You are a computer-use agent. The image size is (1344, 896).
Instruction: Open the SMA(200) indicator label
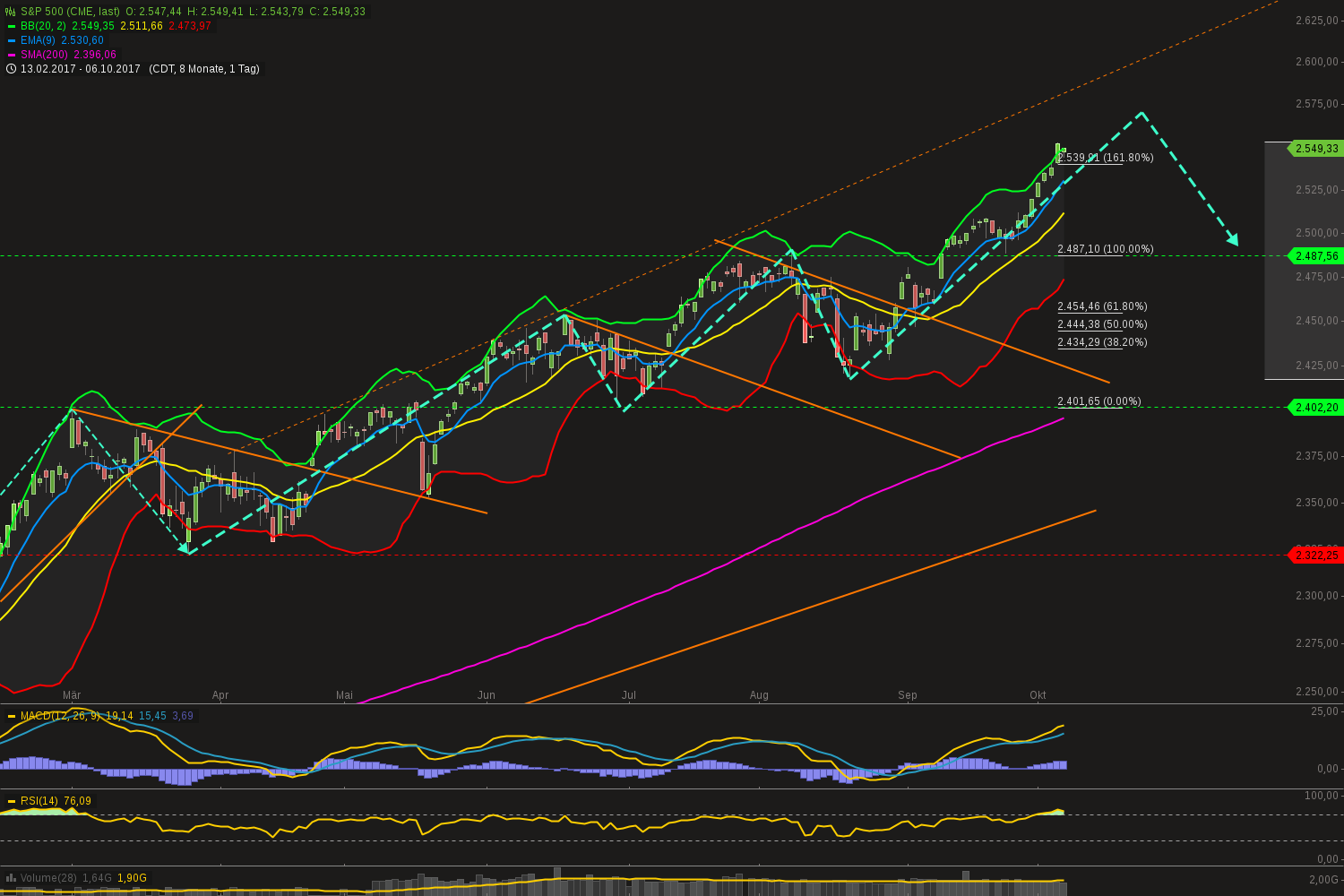(44, 55)
